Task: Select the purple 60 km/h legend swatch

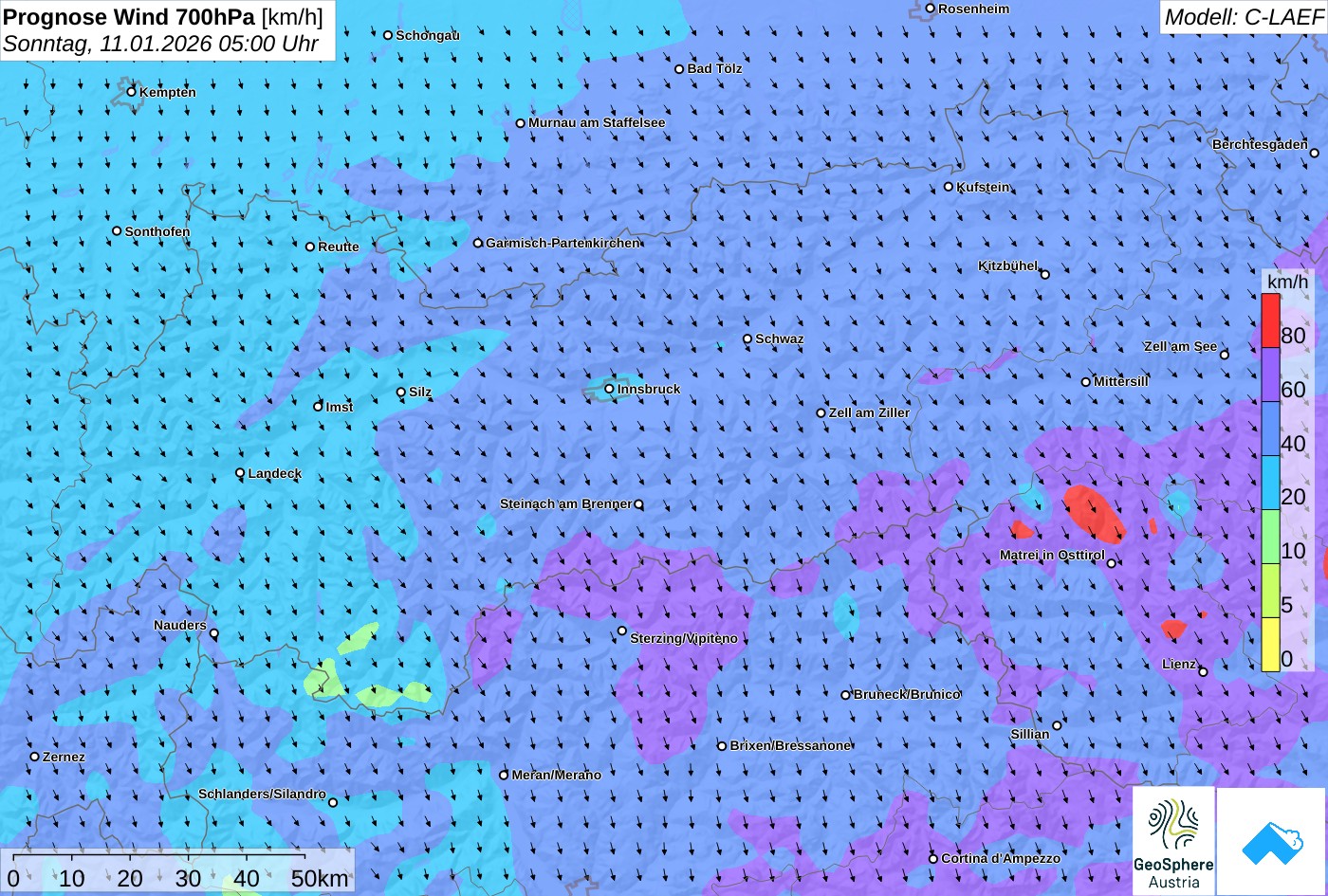Action: (x=1270, y=375)
